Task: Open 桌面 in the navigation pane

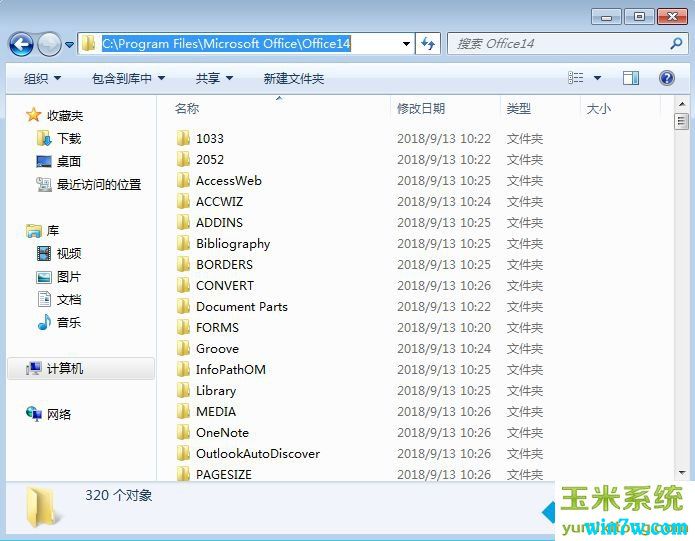Action: click(69, 161)
